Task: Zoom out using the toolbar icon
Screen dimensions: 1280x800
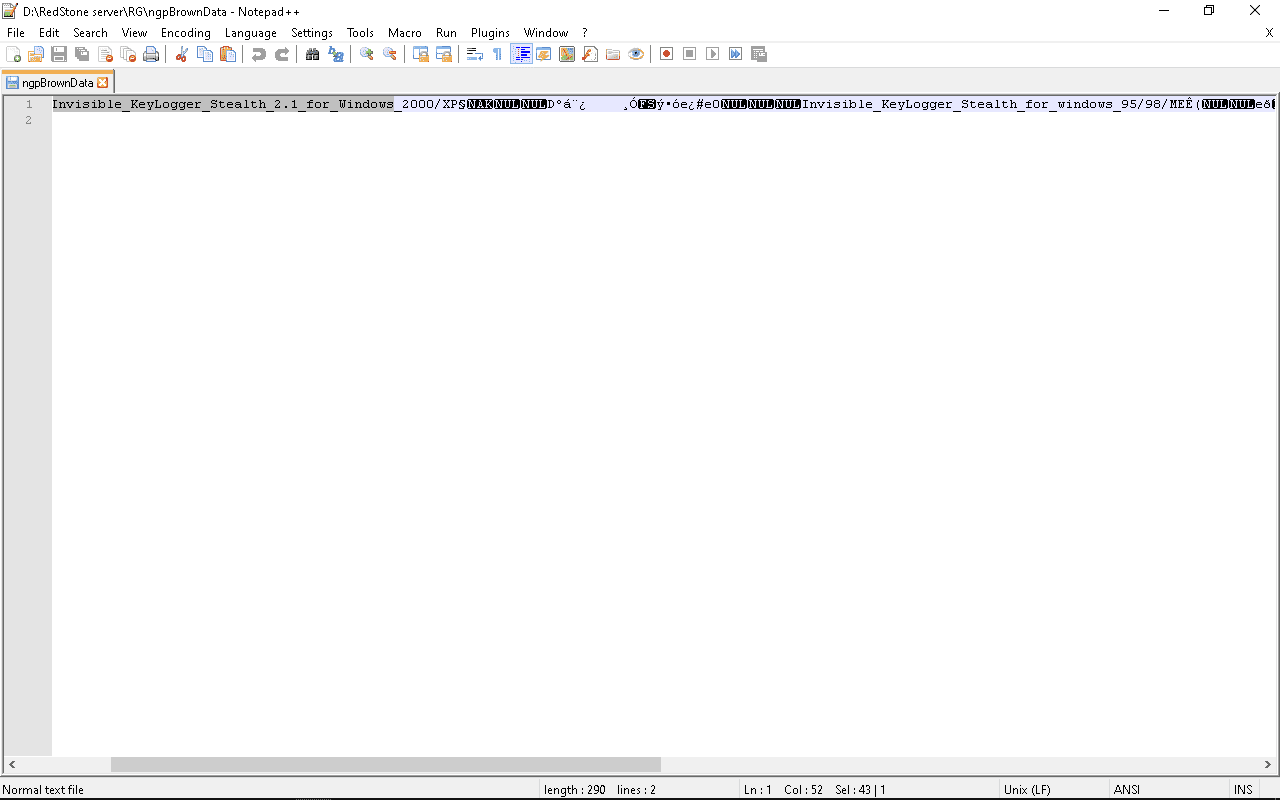Action: [390, 54]
